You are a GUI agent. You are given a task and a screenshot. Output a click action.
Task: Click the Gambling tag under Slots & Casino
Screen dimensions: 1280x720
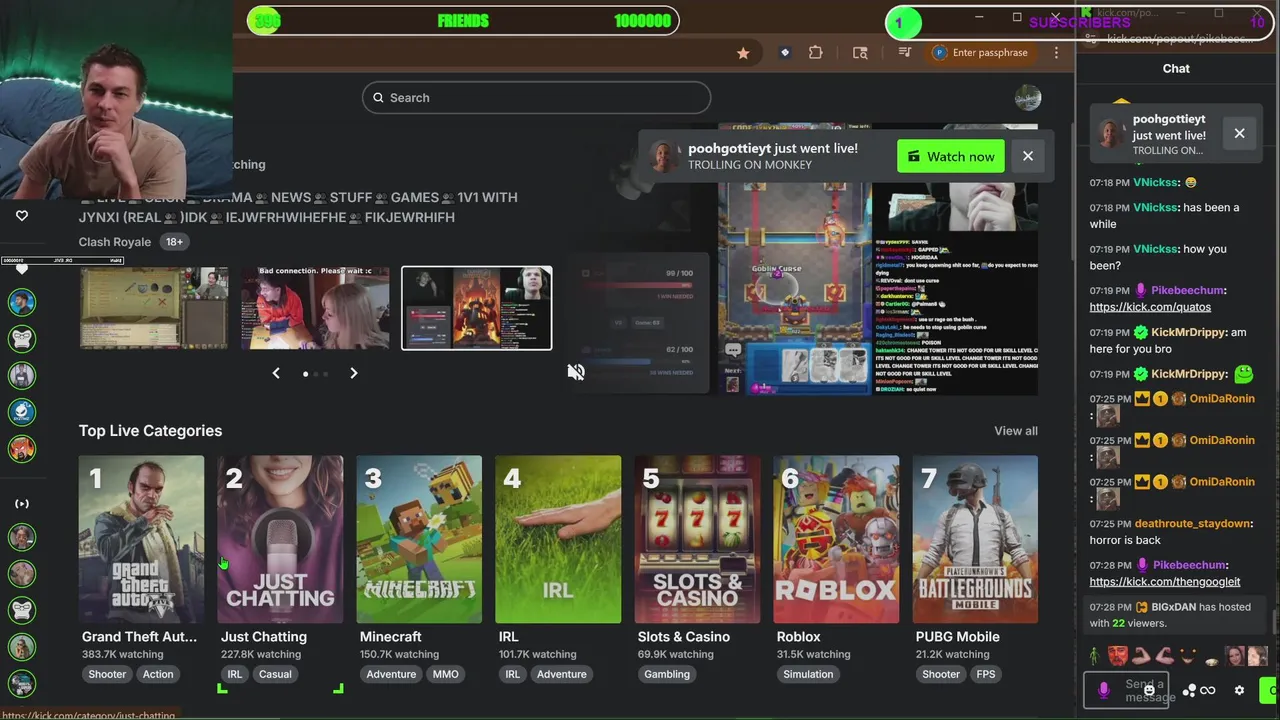(667, 674)
